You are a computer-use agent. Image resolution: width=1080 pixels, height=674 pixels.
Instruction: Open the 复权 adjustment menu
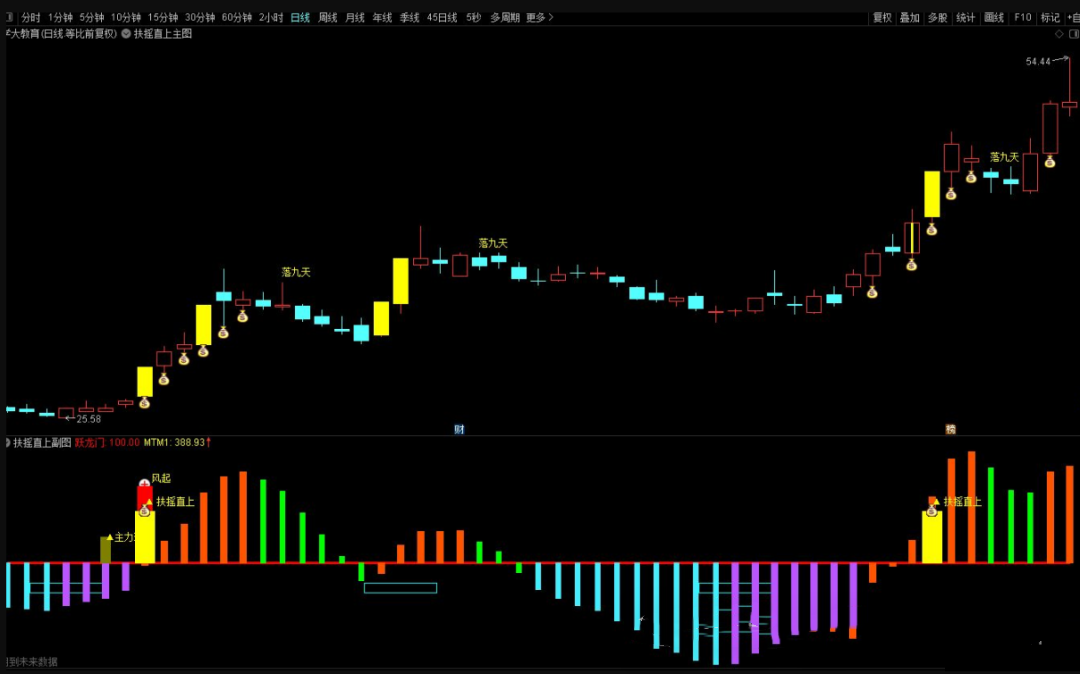882,17
